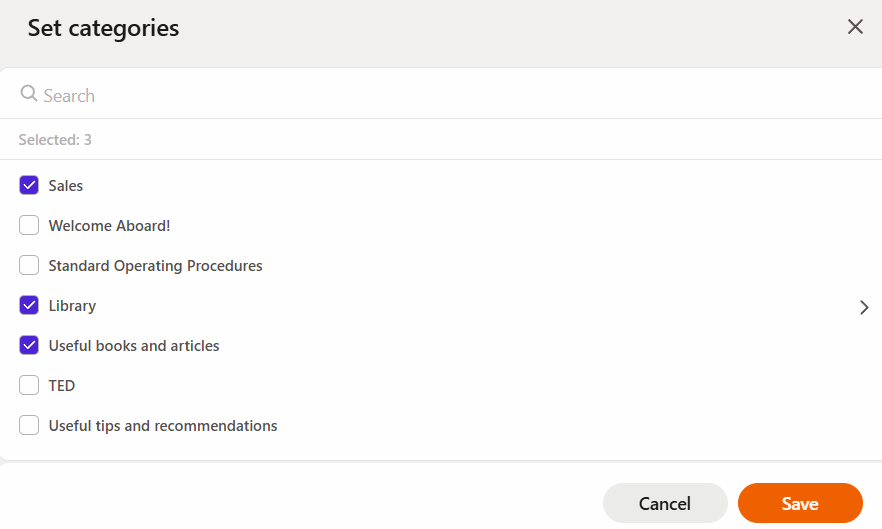Click the Selected: 3 counter text

click(55, 140)
